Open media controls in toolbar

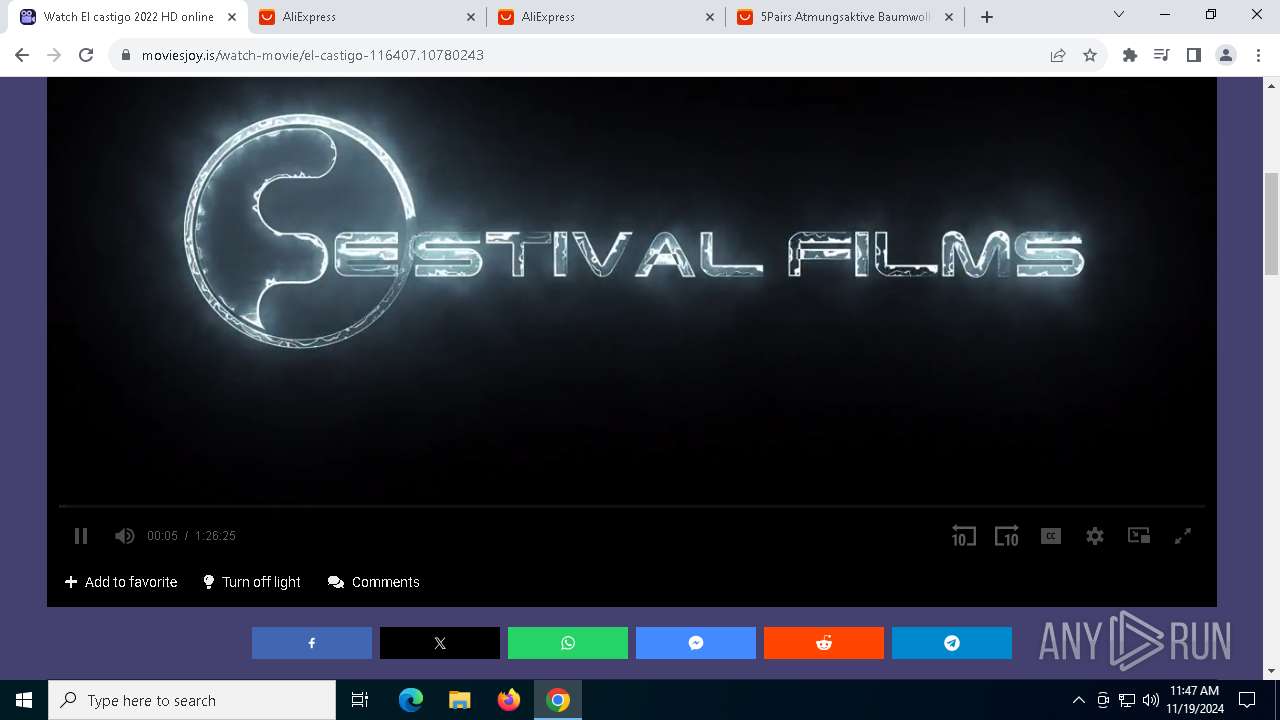1162,55
